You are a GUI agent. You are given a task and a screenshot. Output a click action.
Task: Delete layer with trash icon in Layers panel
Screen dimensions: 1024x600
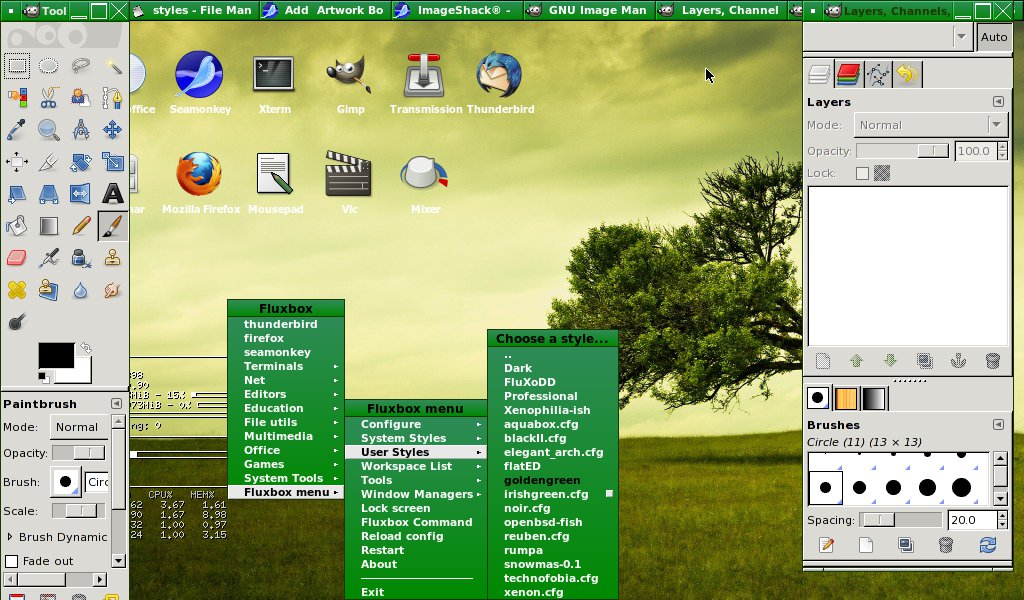click(992, 360)
